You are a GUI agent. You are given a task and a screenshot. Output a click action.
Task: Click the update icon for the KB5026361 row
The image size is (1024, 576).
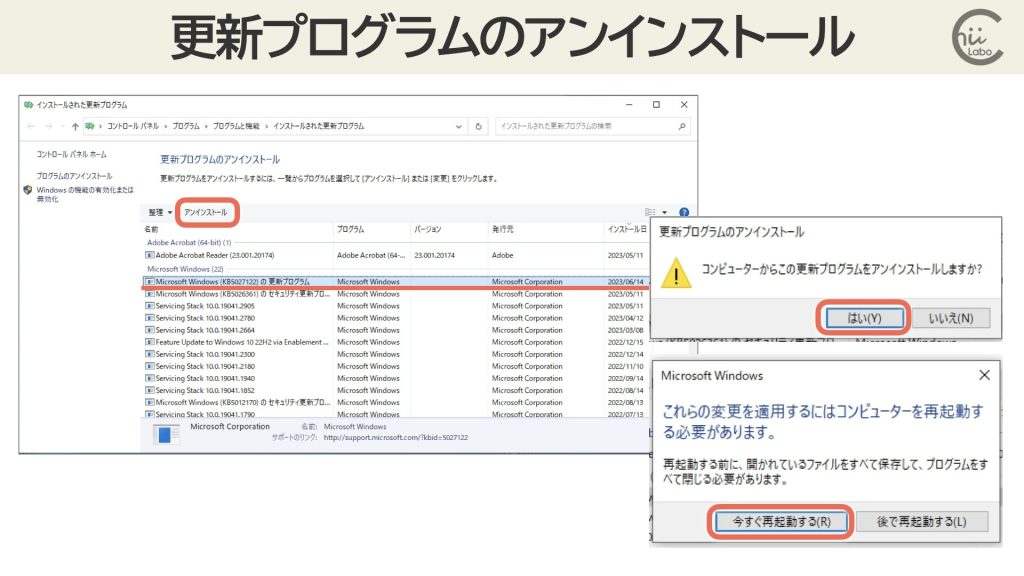point(150,294)
